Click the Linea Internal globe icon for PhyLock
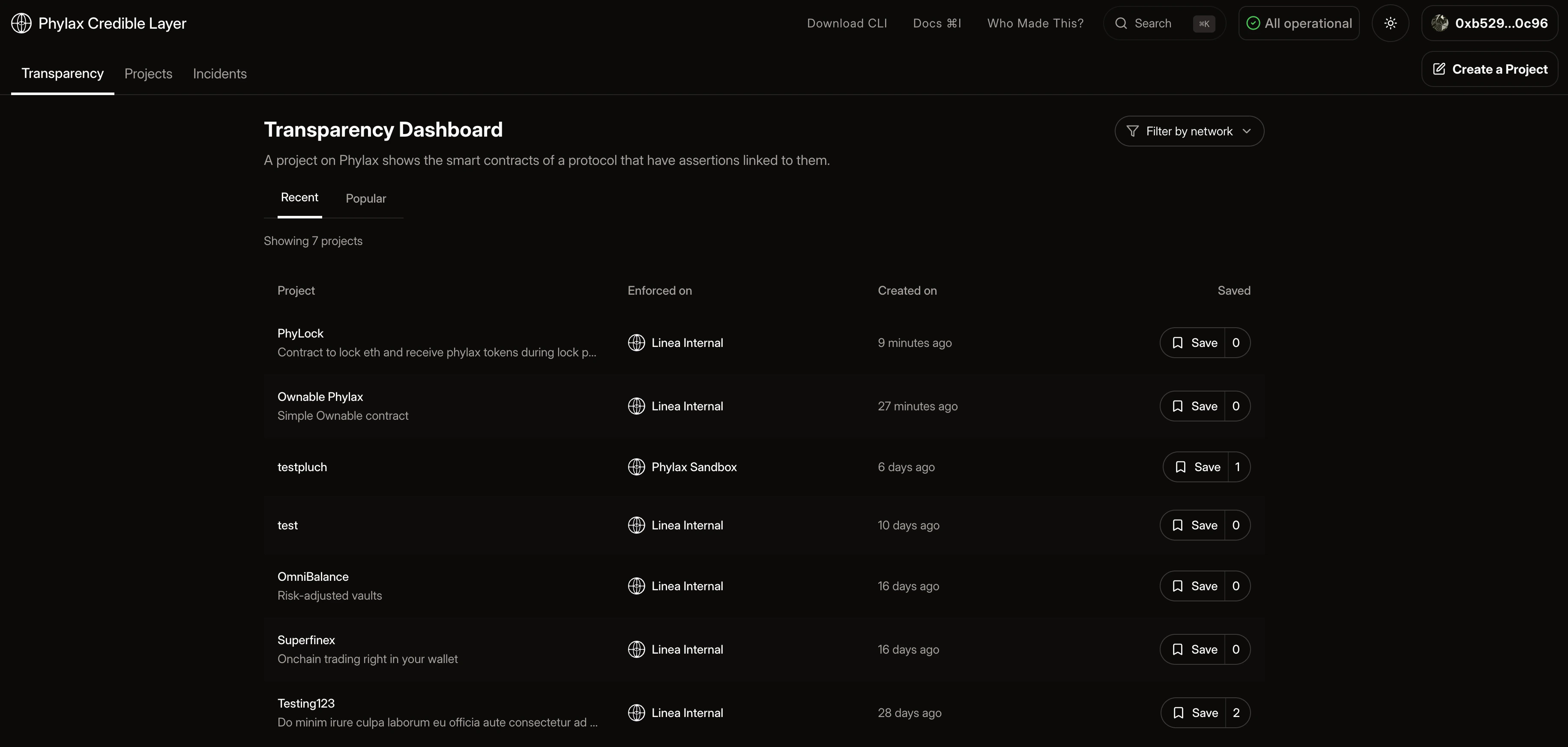 click(x=636, y=343)
